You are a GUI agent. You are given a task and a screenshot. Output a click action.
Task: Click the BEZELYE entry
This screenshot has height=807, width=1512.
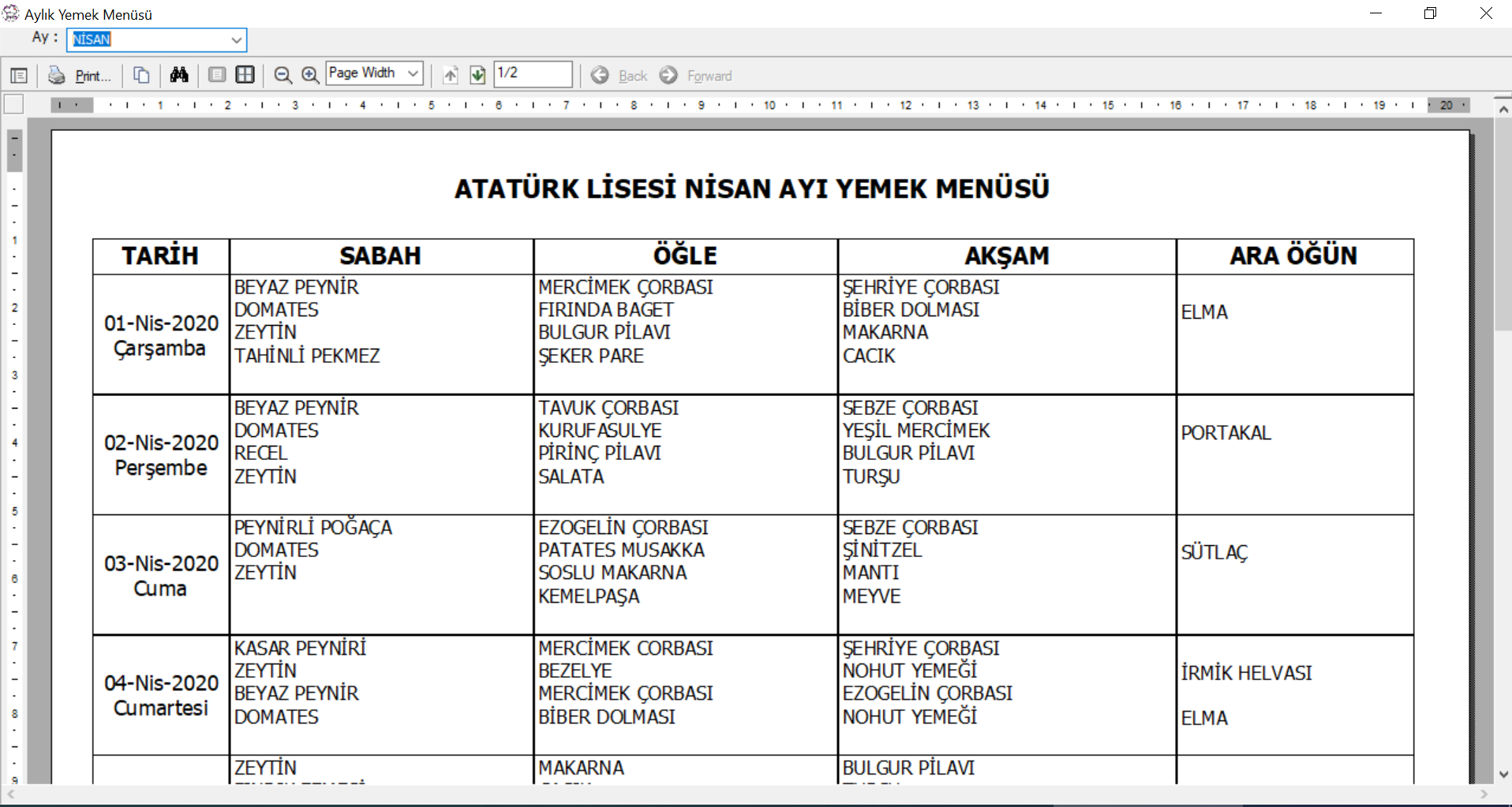tap(575, 671)
